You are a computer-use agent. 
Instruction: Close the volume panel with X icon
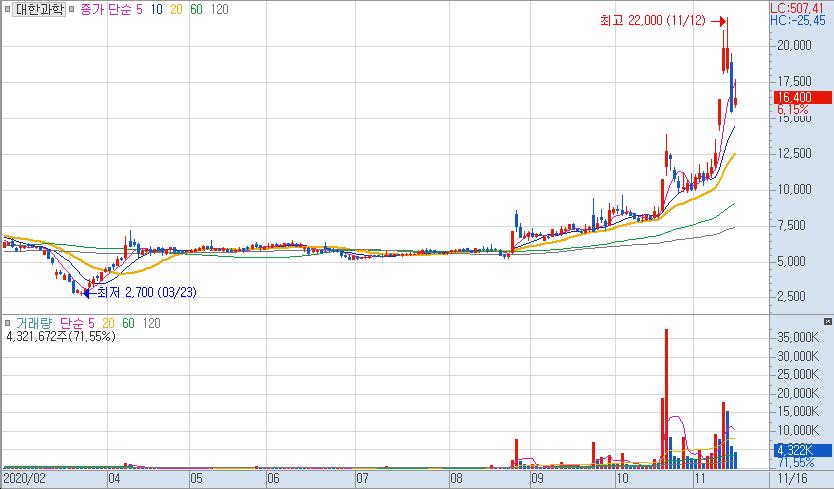pos(828,321)
